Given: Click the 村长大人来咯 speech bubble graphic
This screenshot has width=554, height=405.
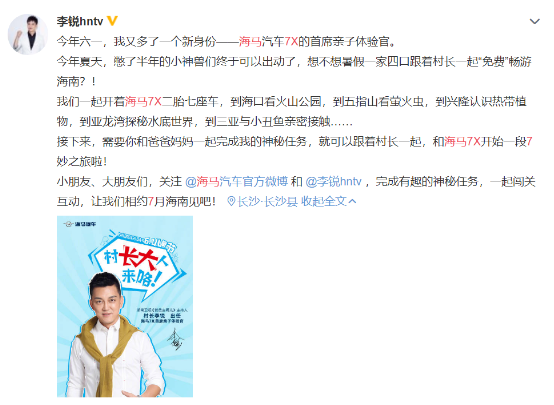Looking at the screenshot, I should 137,262.
